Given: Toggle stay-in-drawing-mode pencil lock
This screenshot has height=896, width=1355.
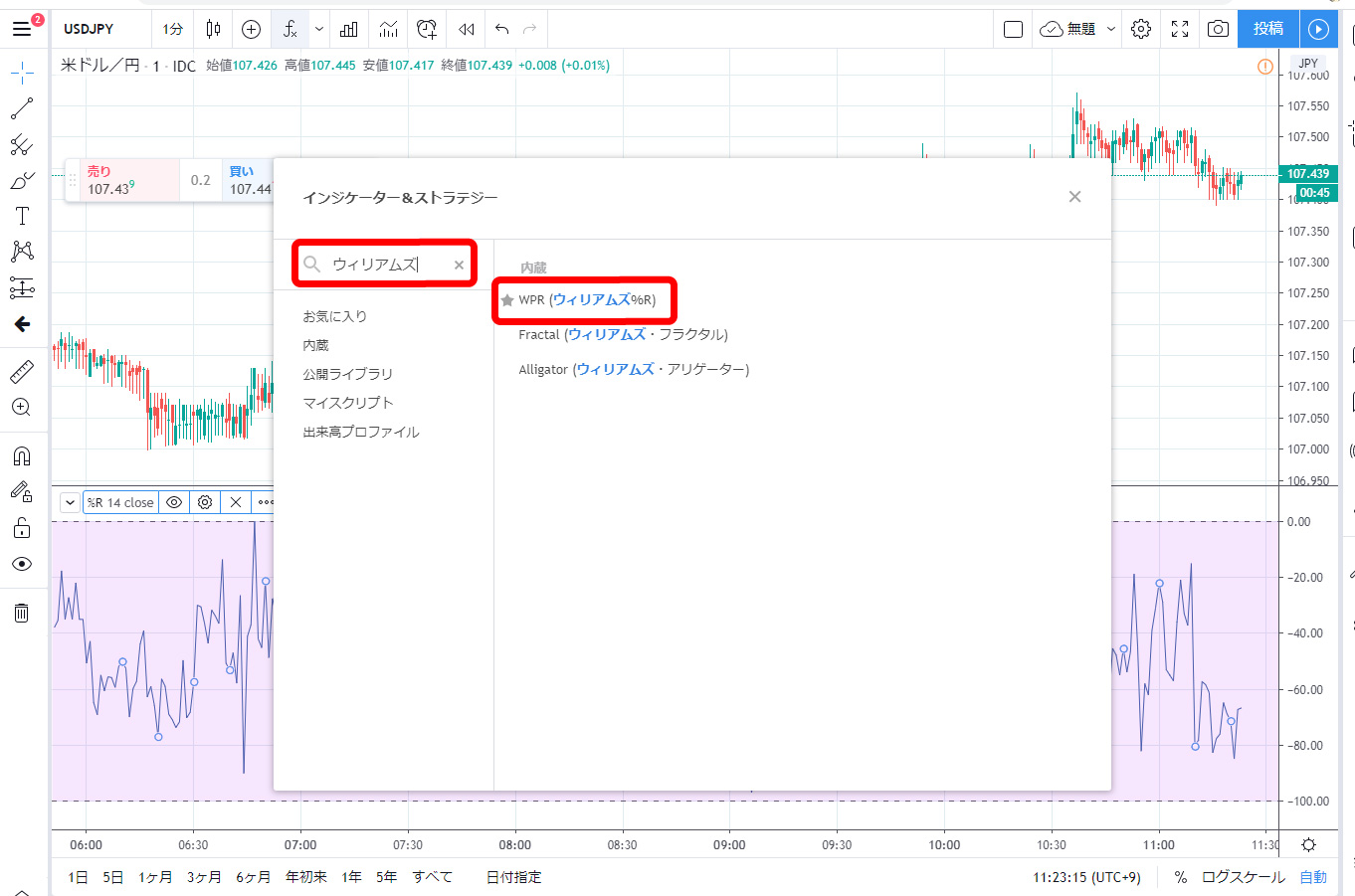Looking at the screenshot, I should pos(22,491).
